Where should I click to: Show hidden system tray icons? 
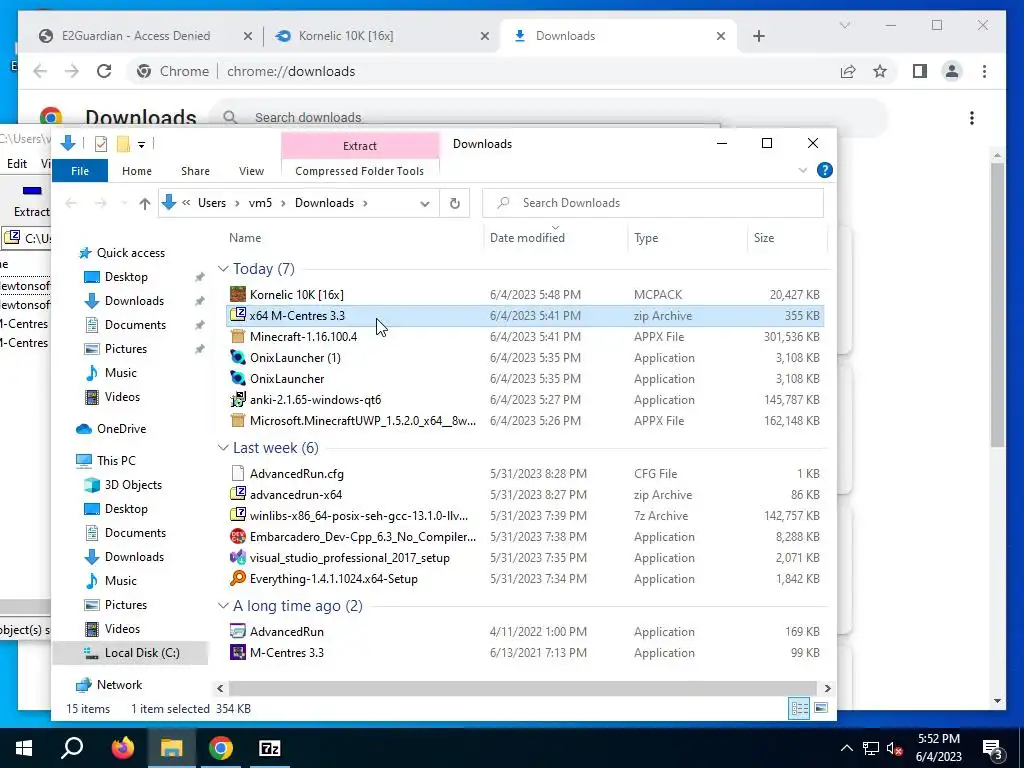(x=846, y=748)
